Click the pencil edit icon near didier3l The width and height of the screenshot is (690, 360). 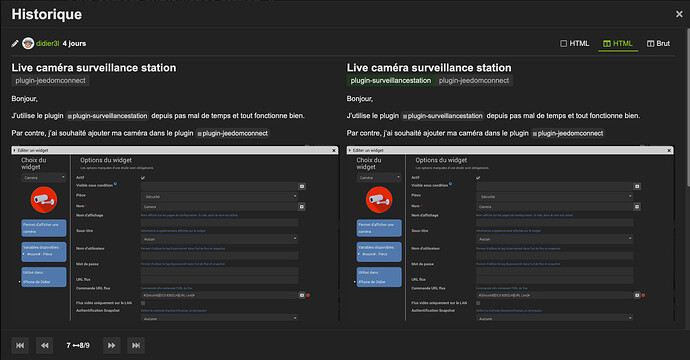(15, 43)
